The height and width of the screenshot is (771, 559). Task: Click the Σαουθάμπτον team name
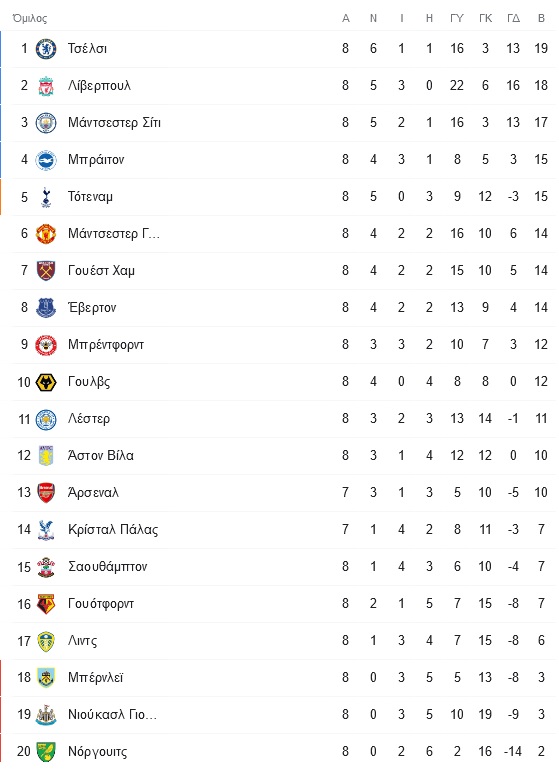point(108,566)
